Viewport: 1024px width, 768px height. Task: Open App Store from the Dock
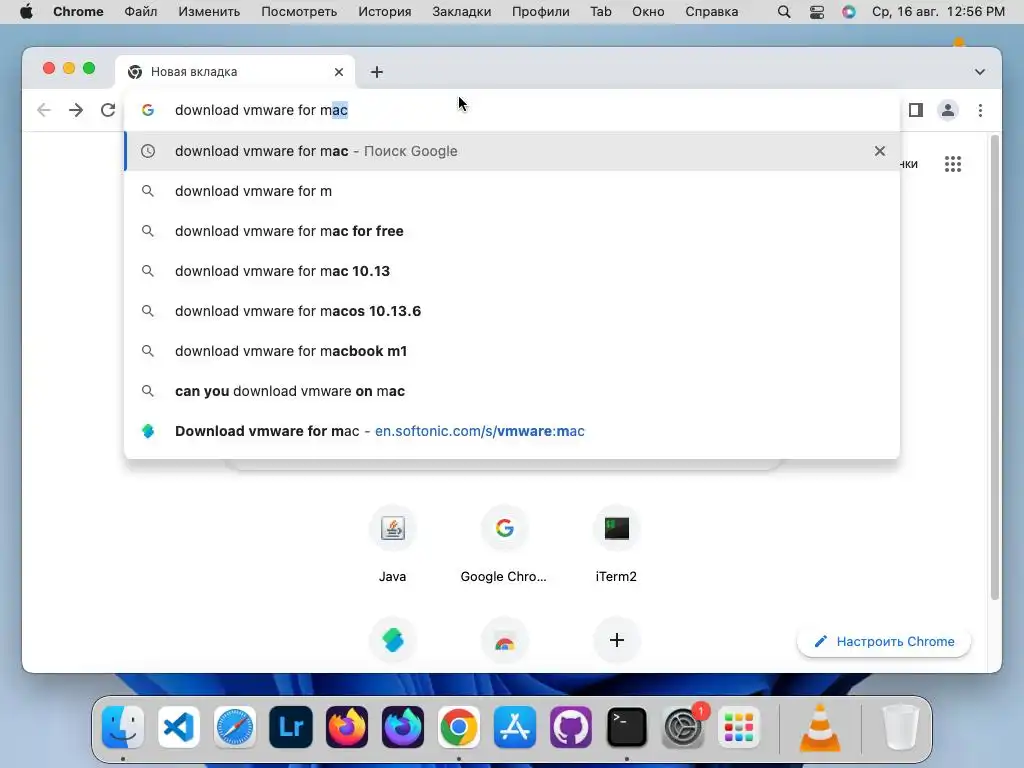point(515,727)
